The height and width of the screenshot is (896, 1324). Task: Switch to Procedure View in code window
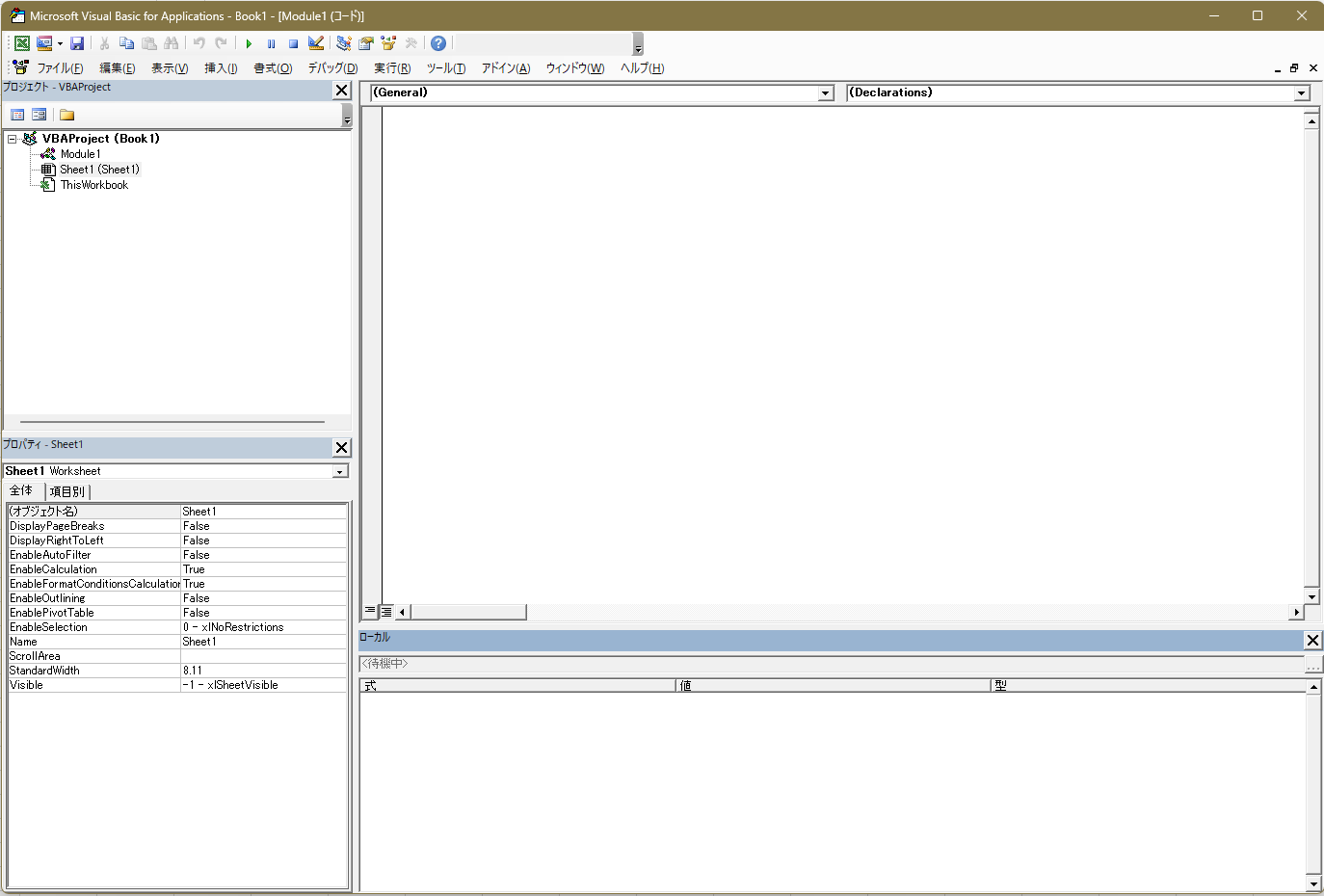(x=370, y=611)
